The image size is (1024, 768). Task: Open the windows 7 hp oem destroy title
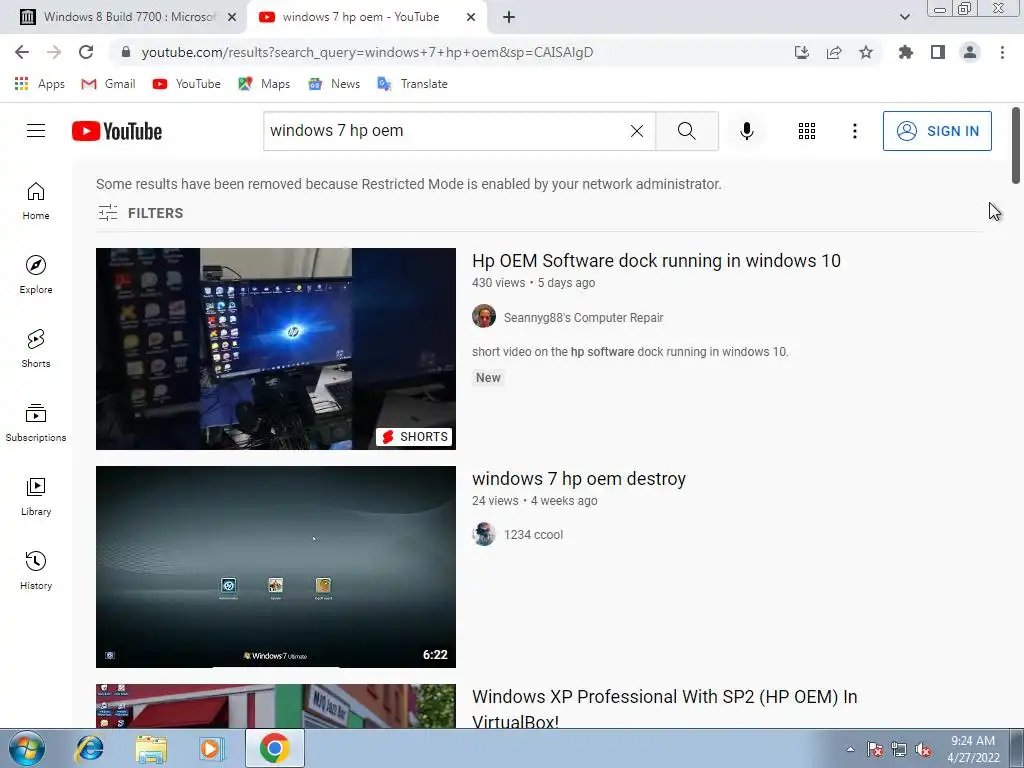pyautogui.click(x=579, y=479)
